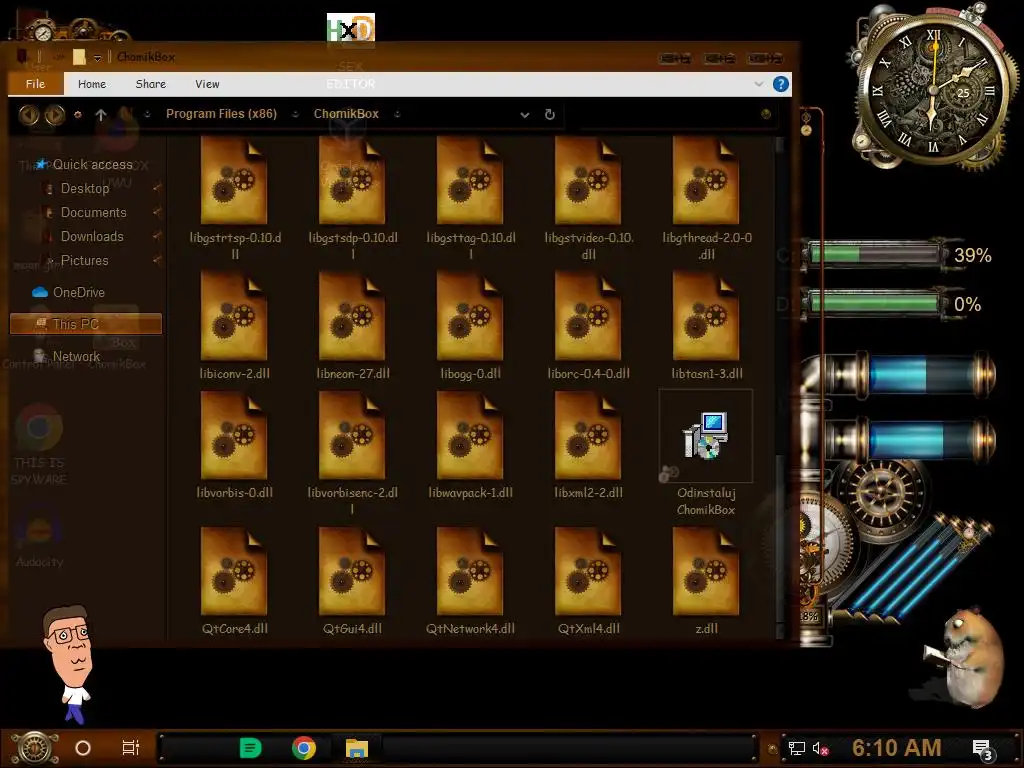This screenshot has height=768, width=1024.
Task: Open the Share ribbon tab
Action: tap(151, 84)
